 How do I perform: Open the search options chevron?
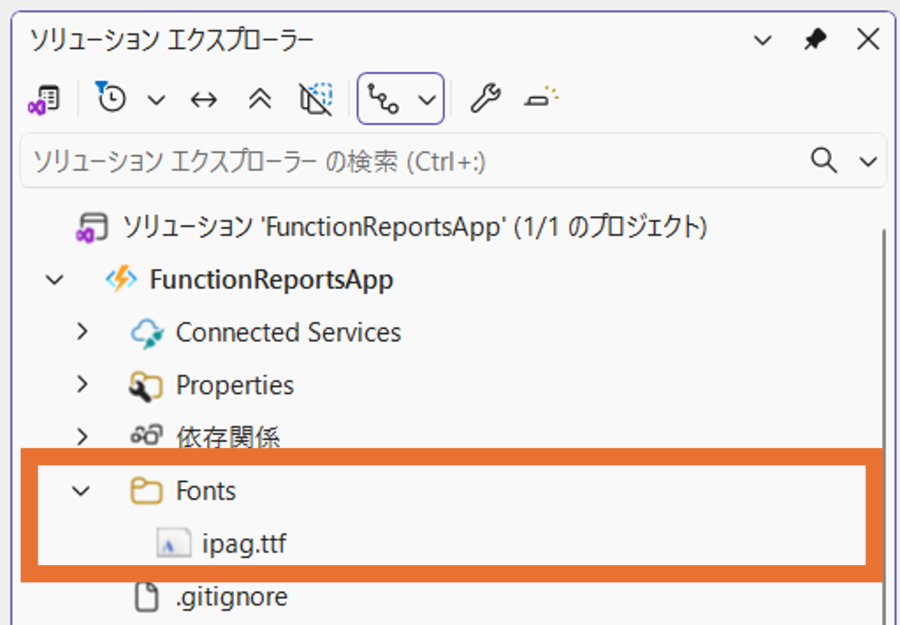(866, 160)
